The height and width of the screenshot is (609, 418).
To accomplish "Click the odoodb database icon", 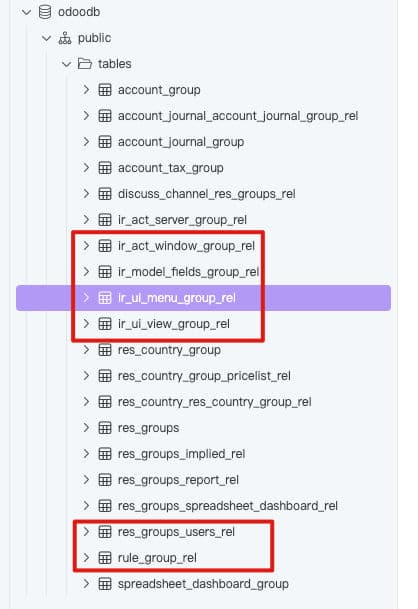I will [x=45, y=12].
